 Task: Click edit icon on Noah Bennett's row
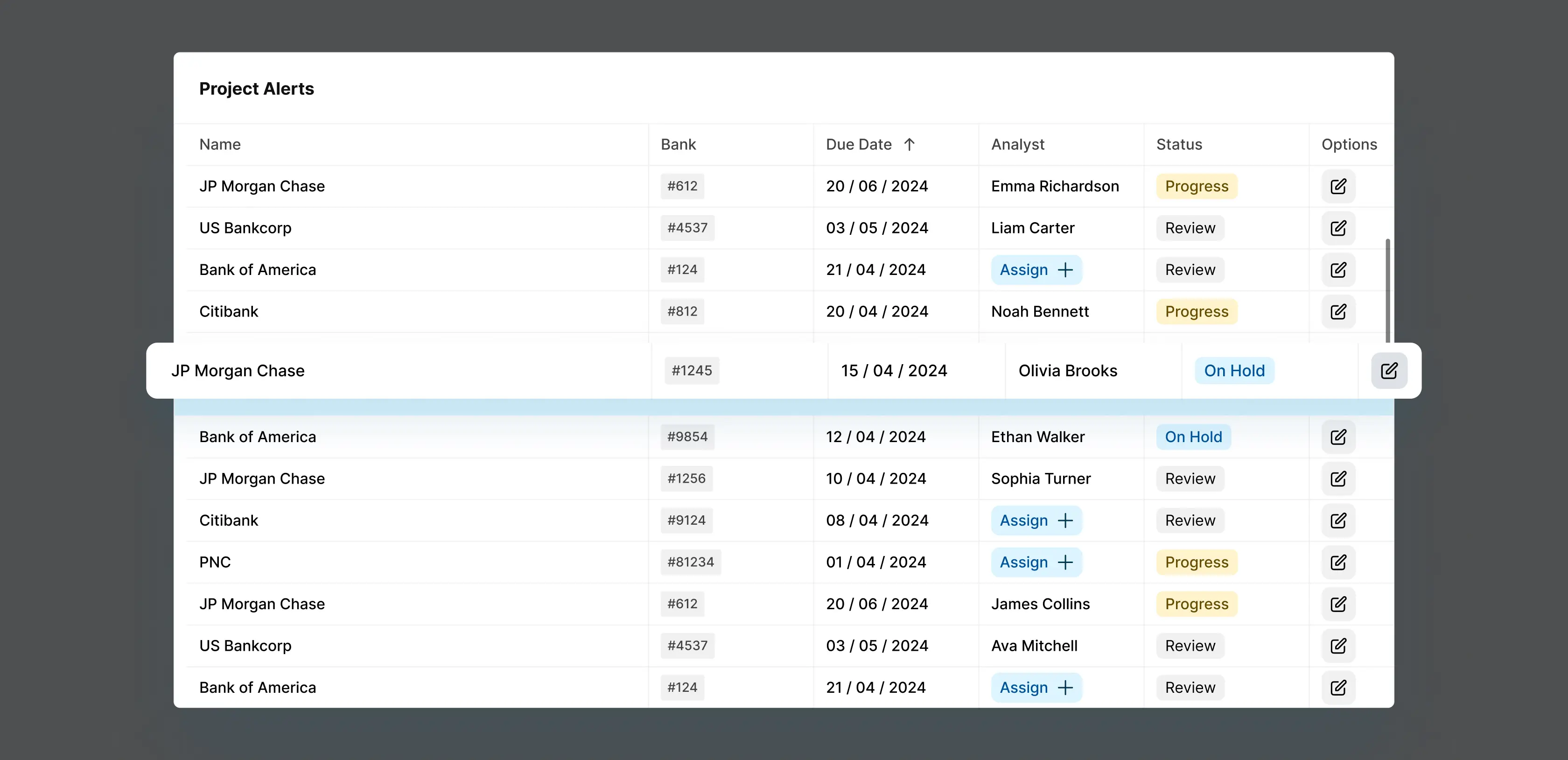click(1338, 312)
